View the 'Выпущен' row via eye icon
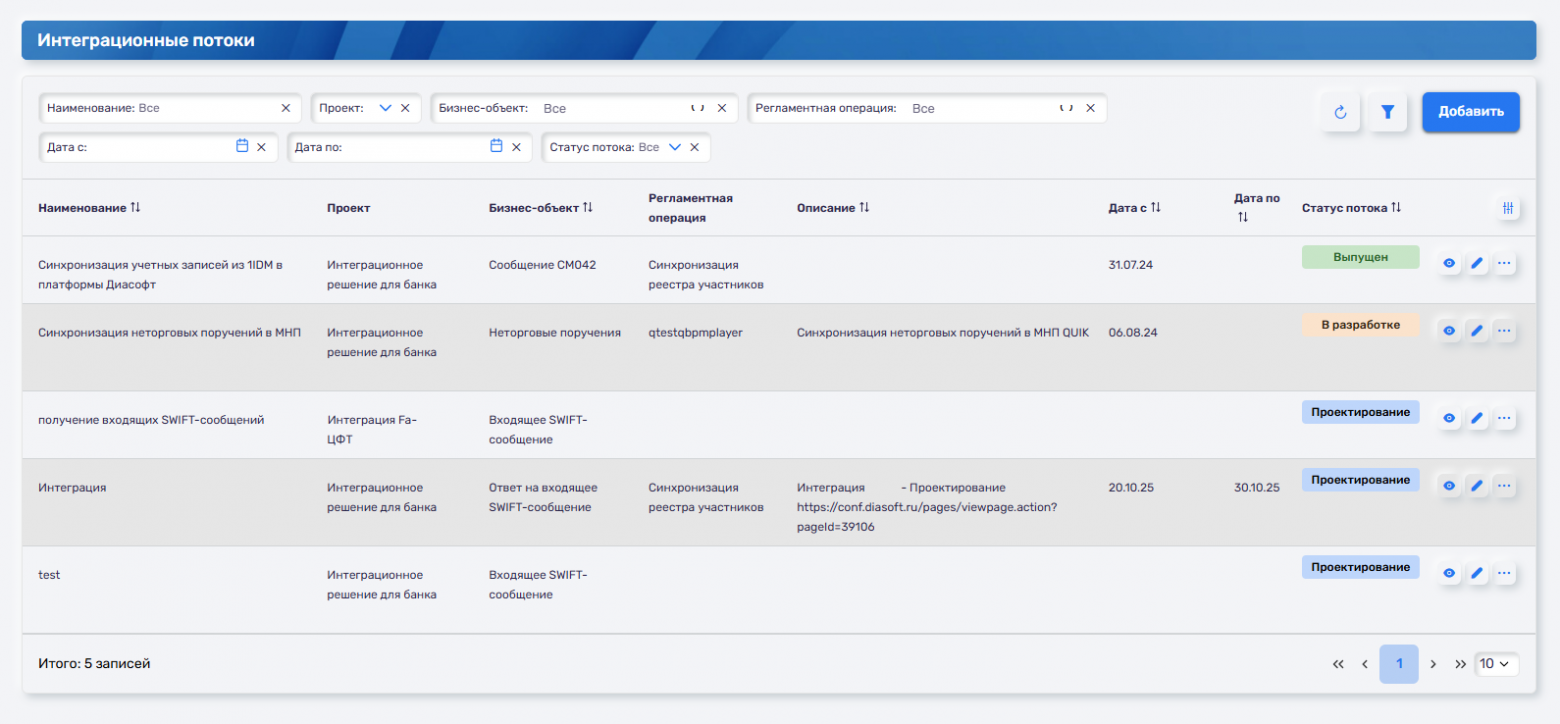This screenshot has height=724, width=1560. 1449,264
